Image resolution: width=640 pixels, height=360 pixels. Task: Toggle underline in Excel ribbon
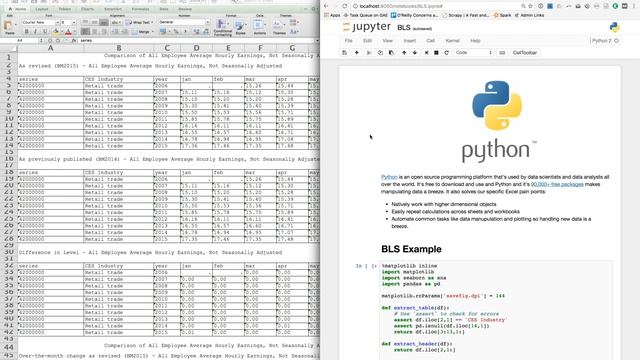click(x=45, y=31)
